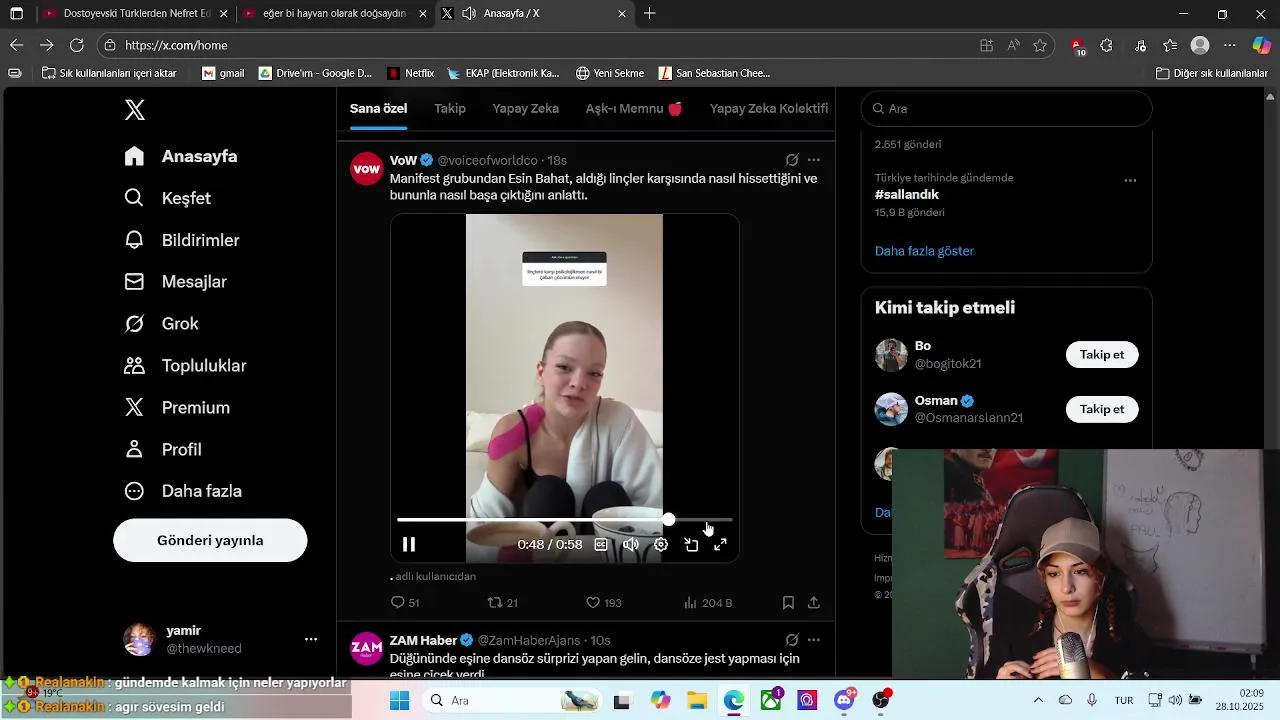Follow Osman with Takip et

pos(1102,409)
